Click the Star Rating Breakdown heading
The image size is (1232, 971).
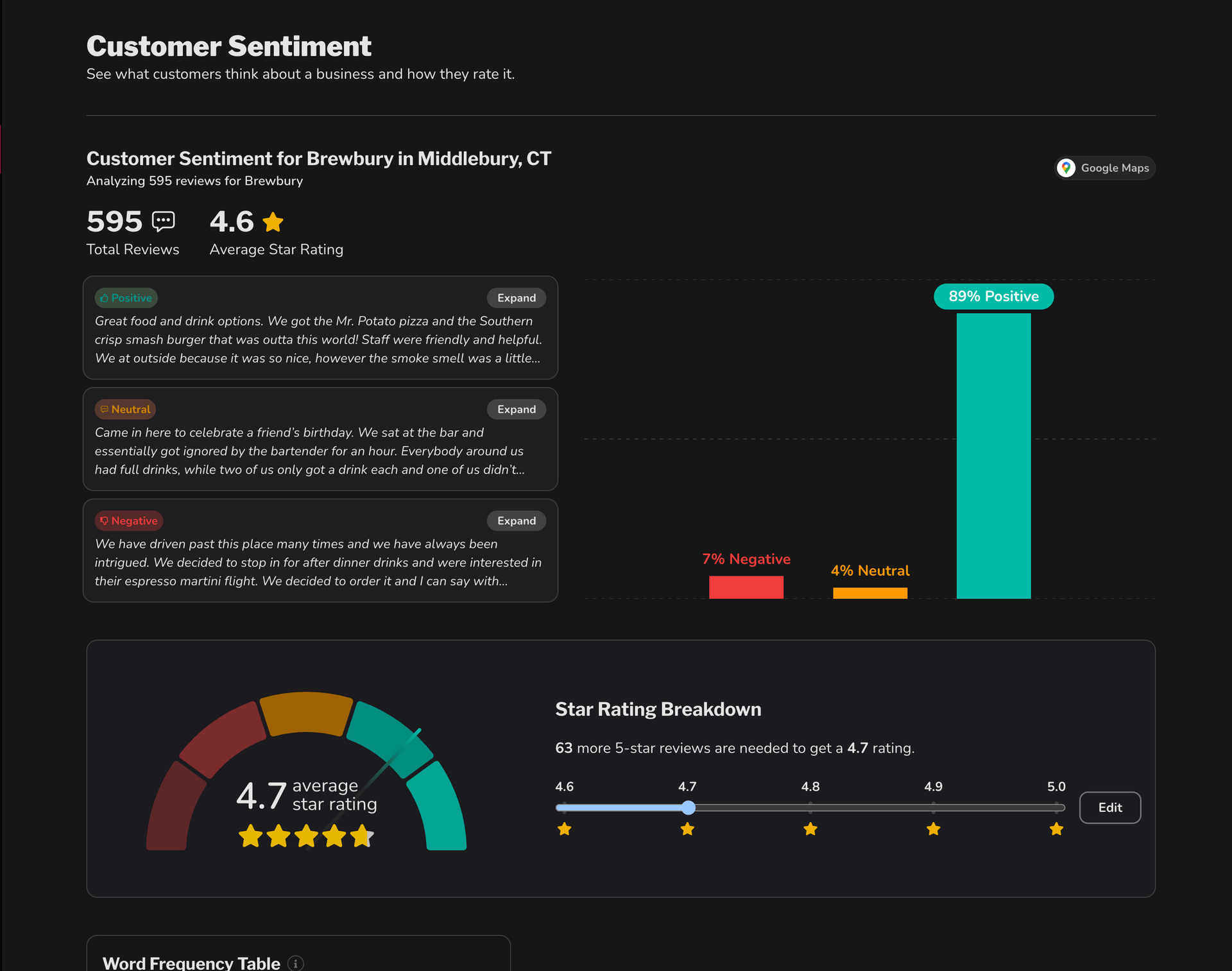click(x=658, y=709)
